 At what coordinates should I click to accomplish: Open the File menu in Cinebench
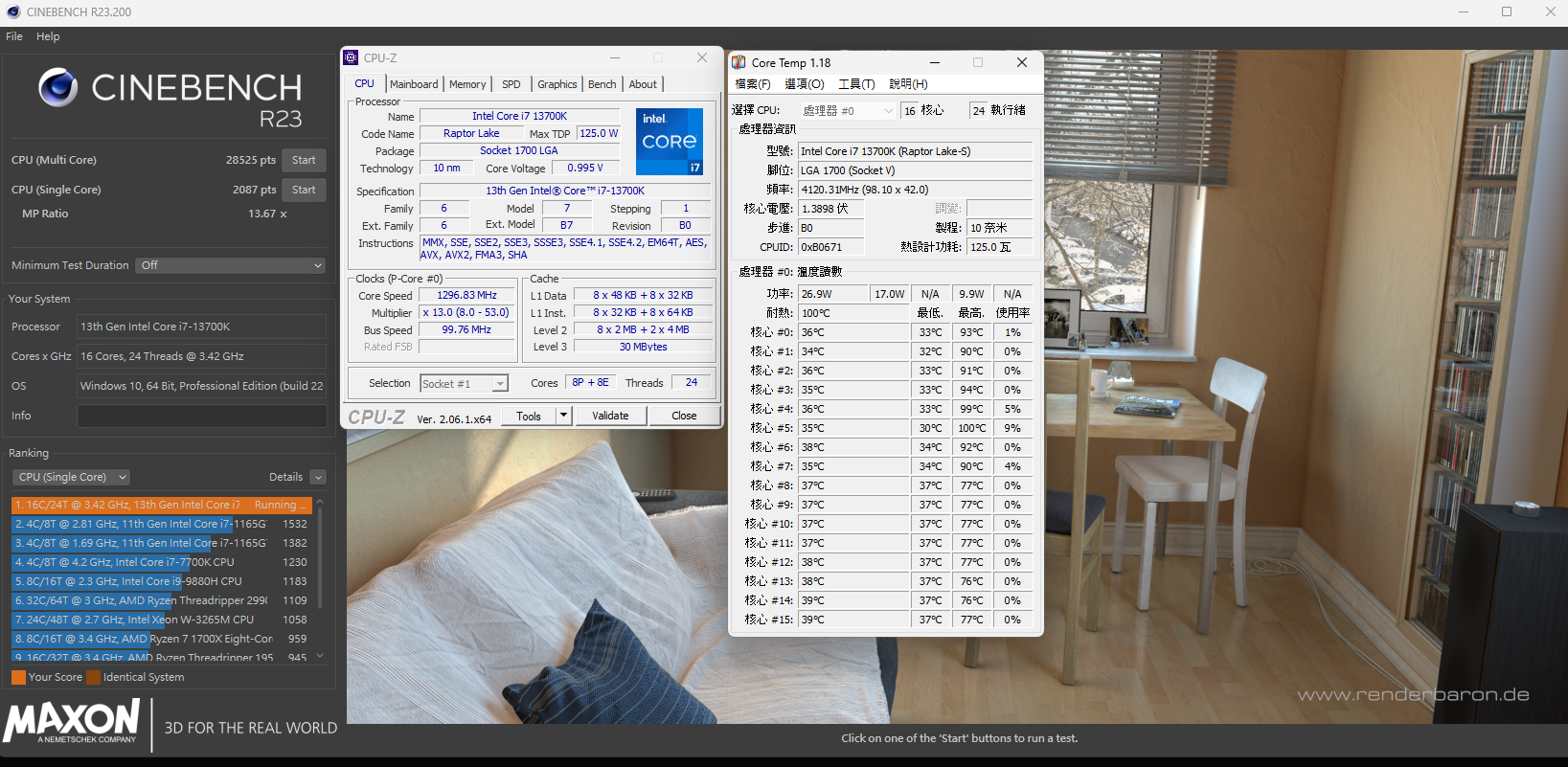coord(14,36)
